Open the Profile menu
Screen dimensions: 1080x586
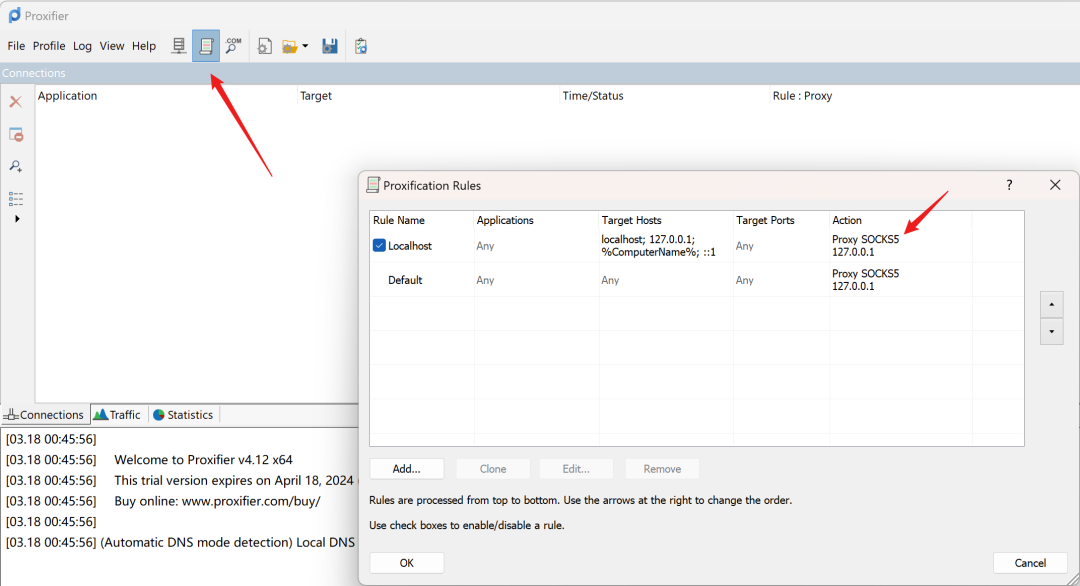[49, 46]
